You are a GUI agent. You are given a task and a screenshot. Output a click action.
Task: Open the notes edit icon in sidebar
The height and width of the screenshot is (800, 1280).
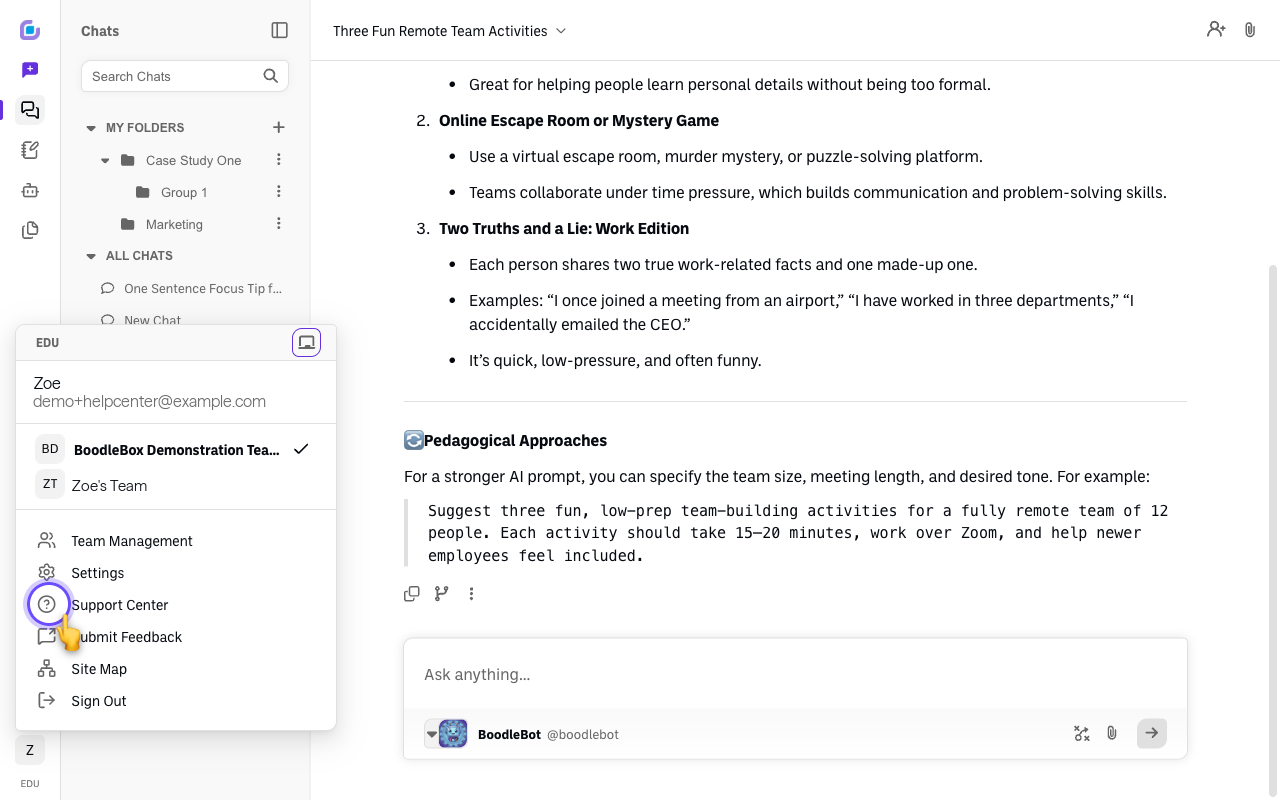(x=30, y=150)
